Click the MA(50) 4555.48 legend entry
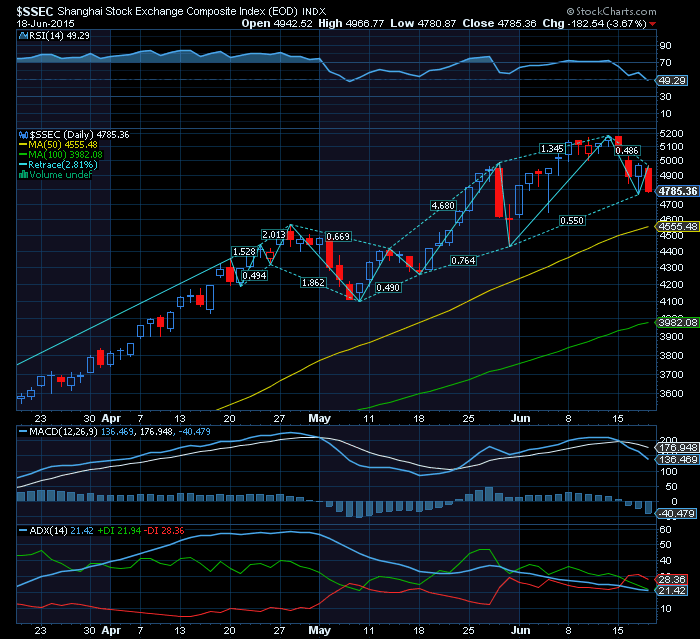700x639 pixels. [x=58, y=145]
